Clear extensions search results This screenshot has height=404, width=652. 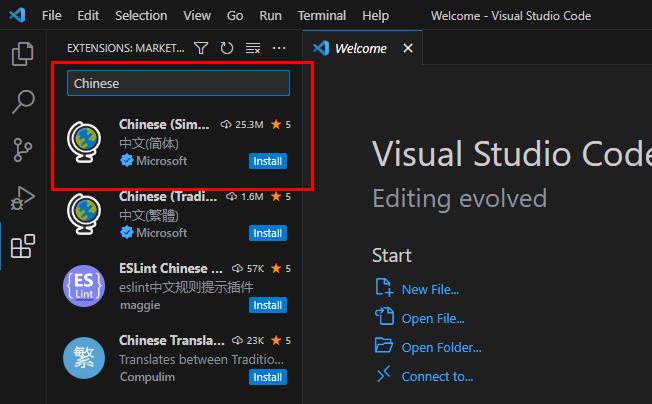coord(253,48)
